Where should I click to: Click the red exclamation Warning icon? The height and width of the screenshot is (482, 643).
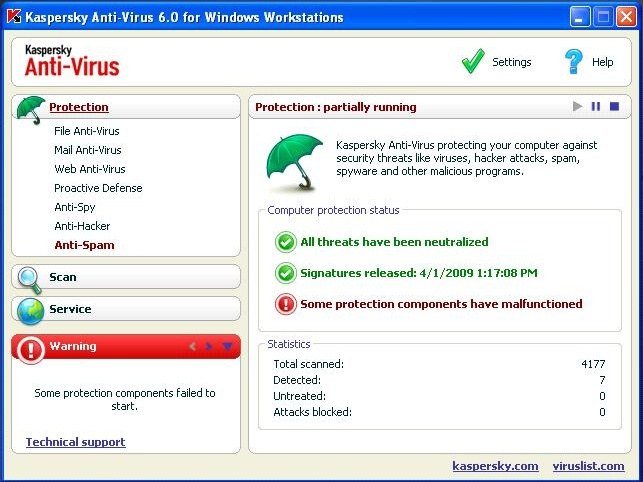click(x=30, y=347)
